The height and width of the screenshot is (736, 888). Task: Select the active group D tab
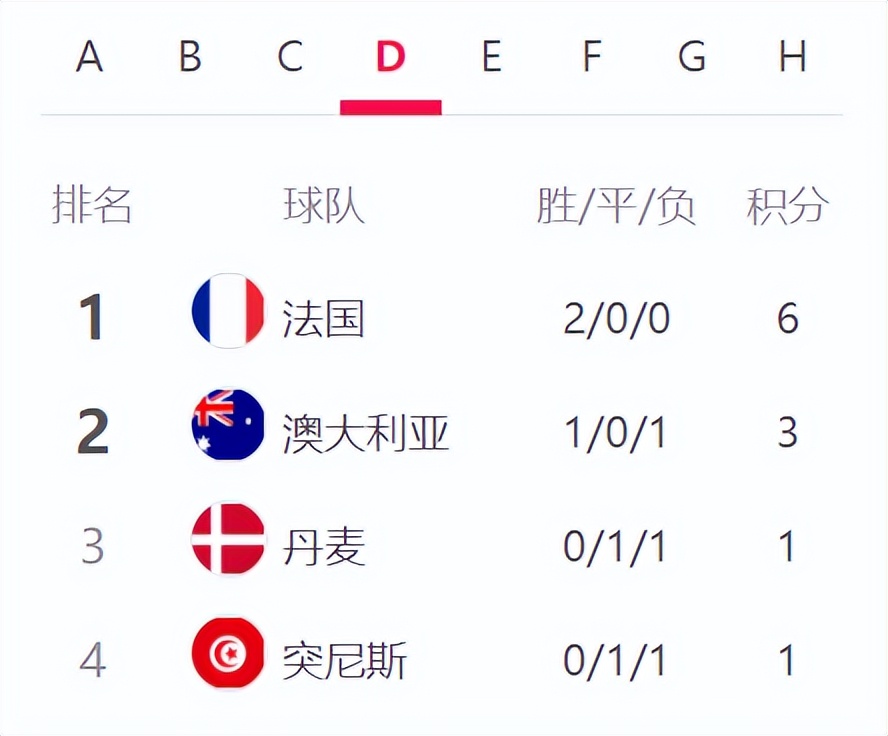point(391,58)
